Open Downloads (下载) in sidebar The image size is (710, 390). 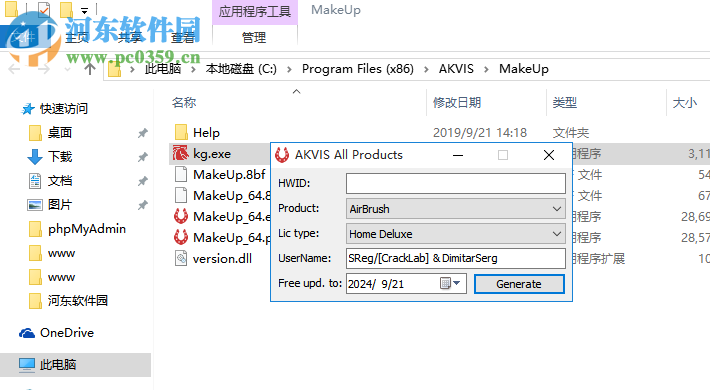(60, 157)
